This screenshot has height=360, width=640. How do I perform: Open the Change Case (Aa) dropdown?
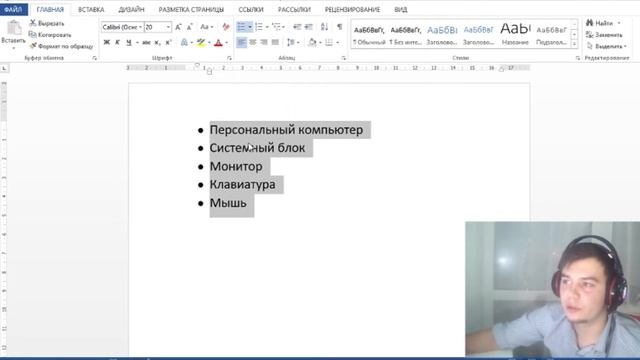click(x=207, y=27)
